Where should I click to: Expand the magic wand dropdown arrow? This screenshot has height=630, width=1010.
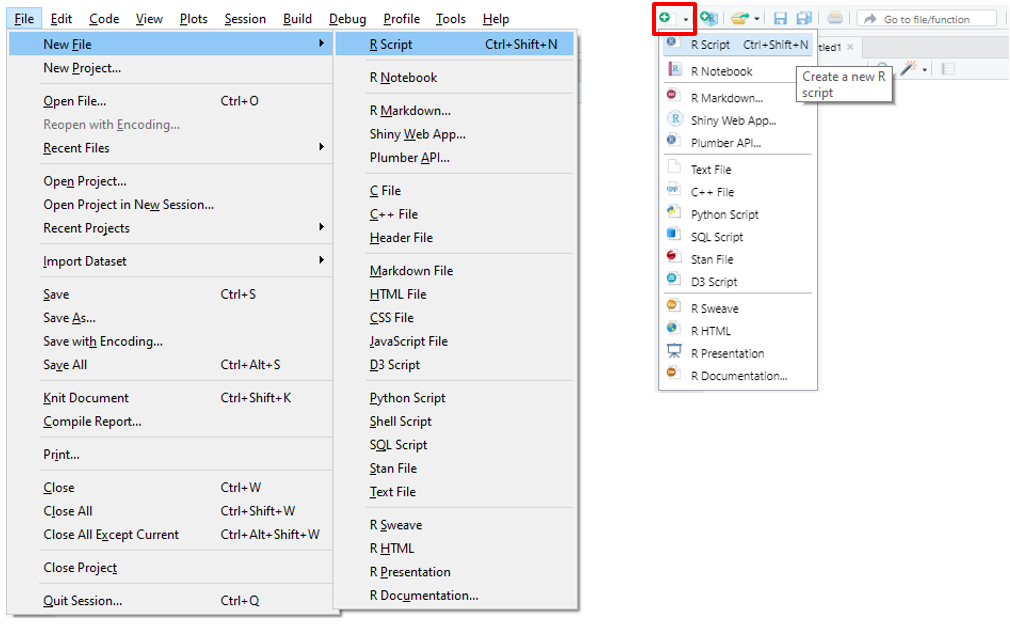tap(924, 70)
